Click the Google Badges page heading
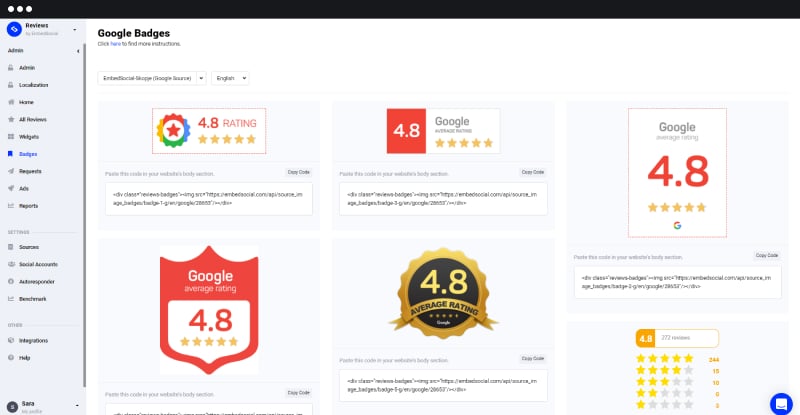Viewport: 800px width, 415px height. pos(134,33)
